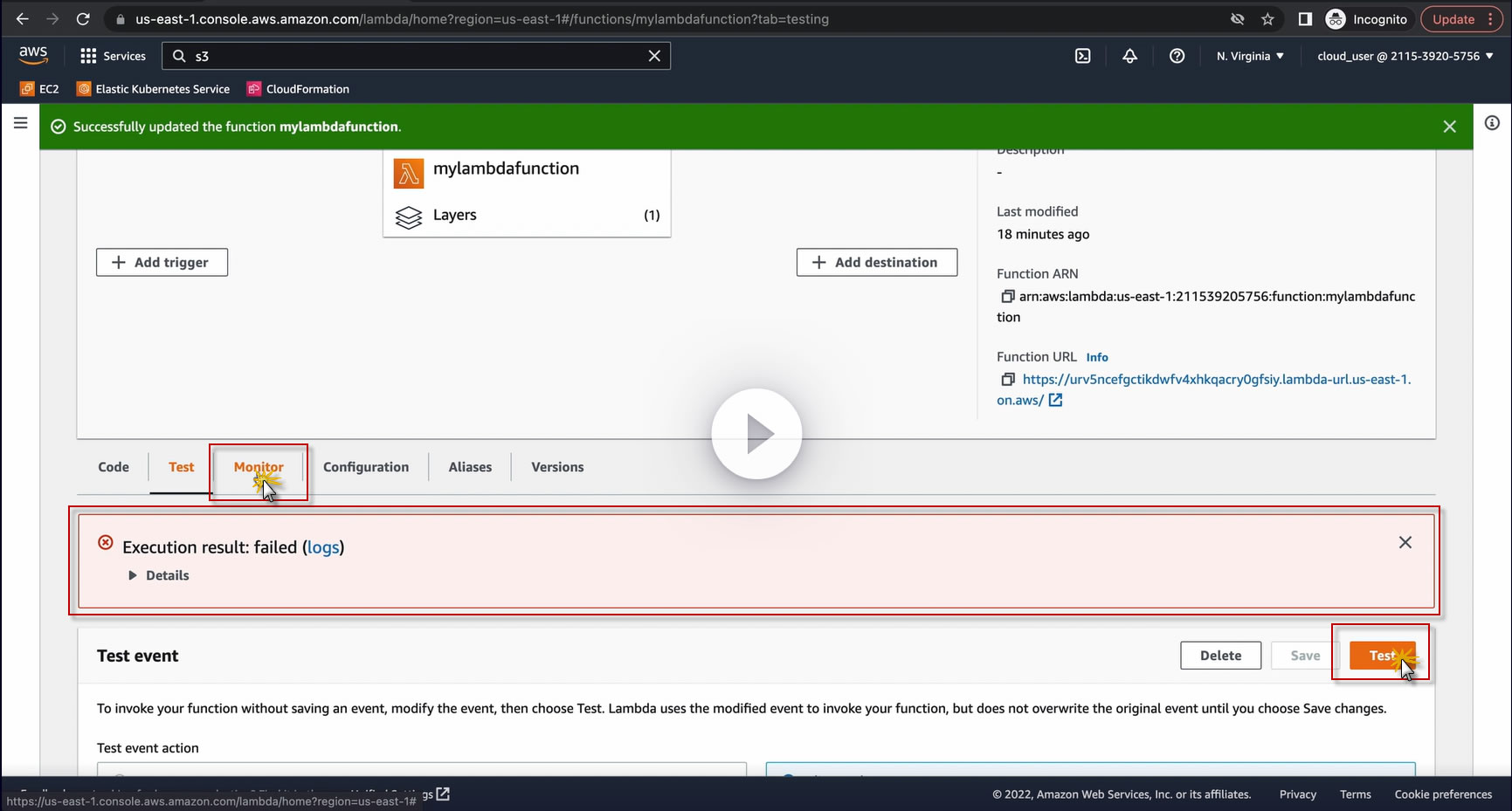Select the Layers stack icon
Viewport: 1512px width, 811px height.
pyautogui.click(x=409, y=216)
